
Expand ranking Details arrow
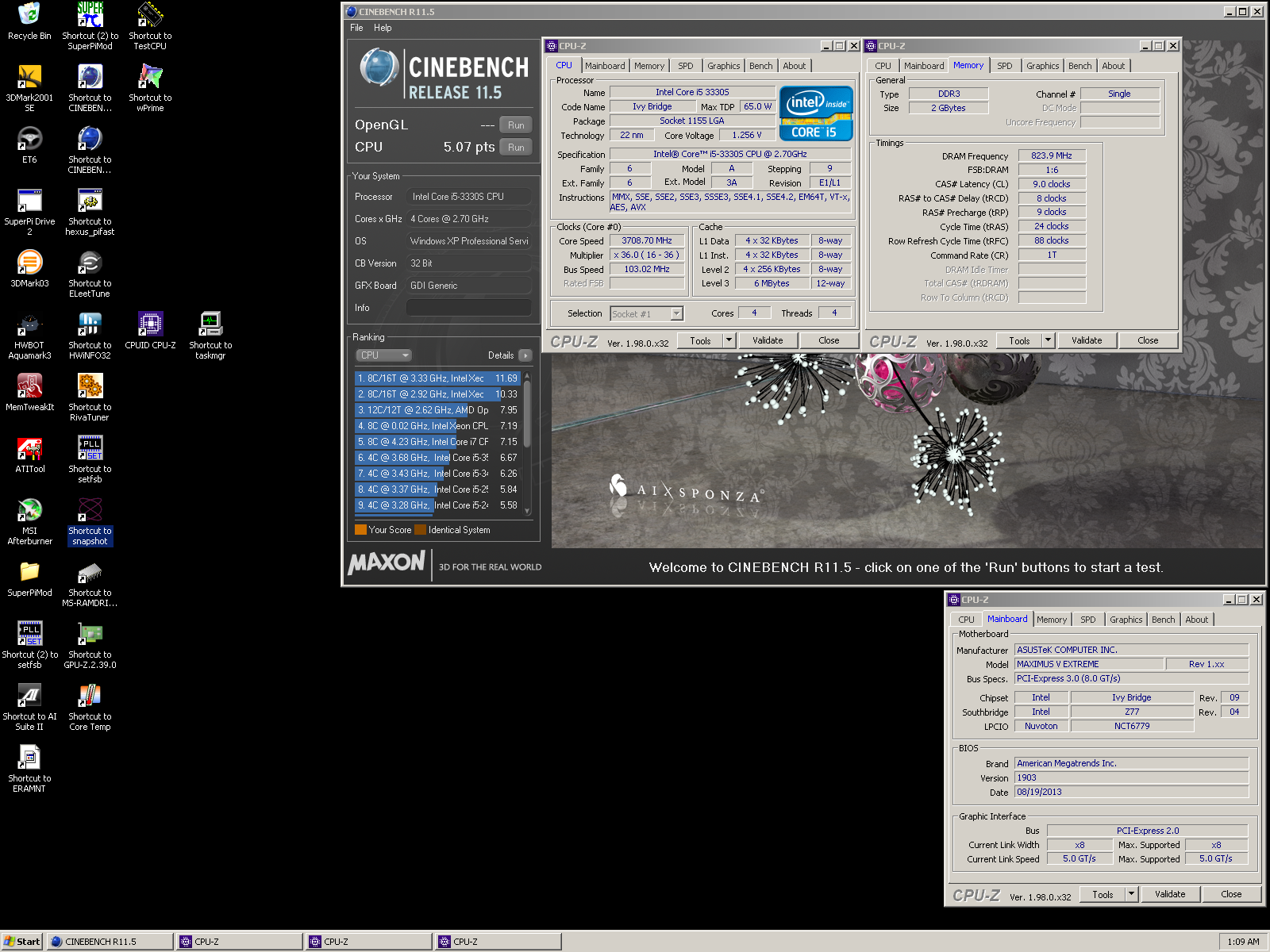[525, 355]
